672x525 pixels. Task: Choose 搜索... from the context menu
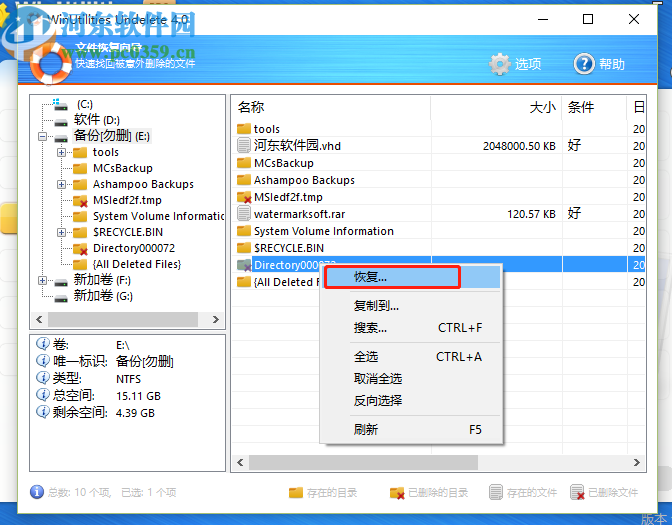411,328
